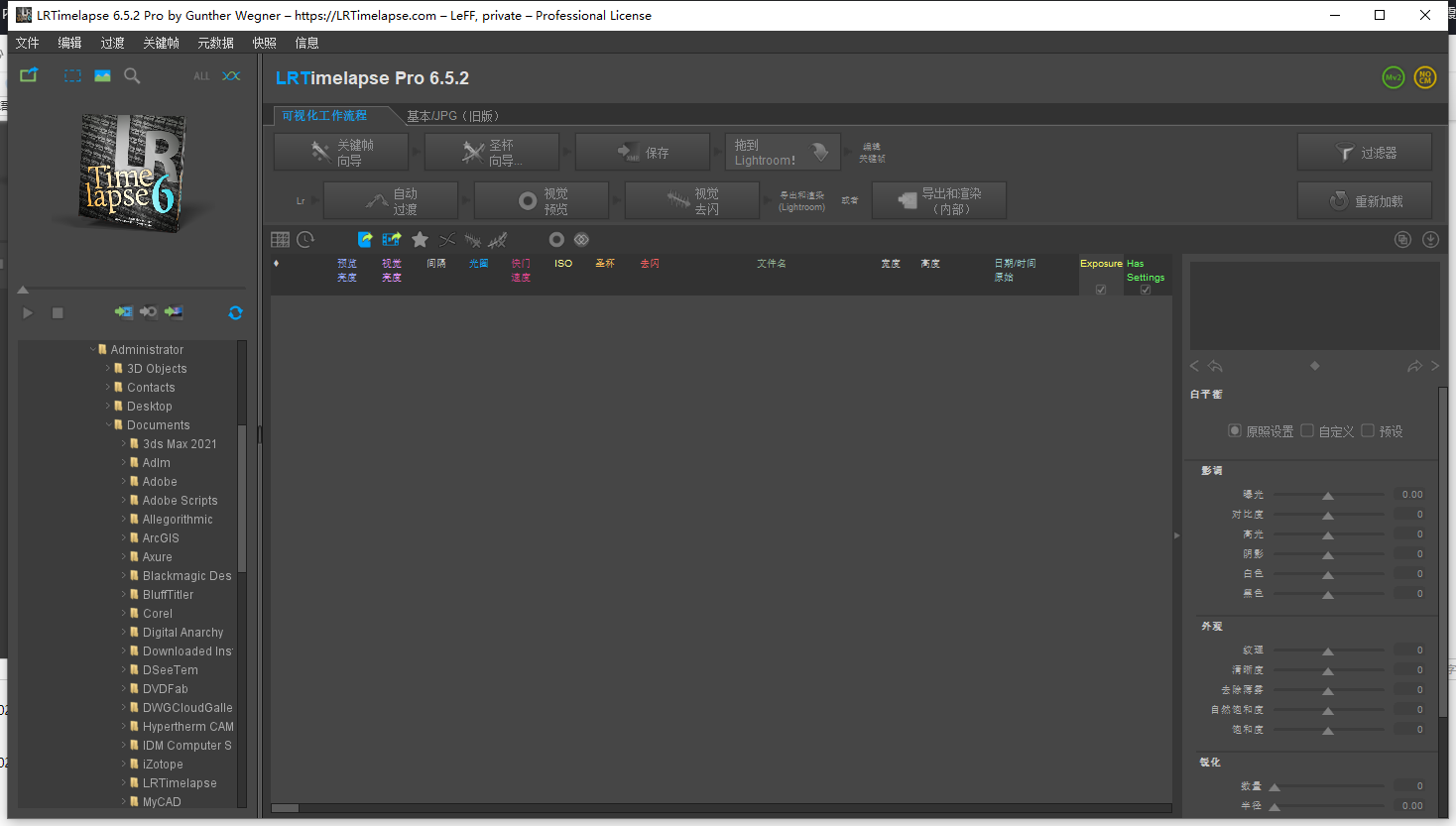This screenshot has height=826, width=1456.
Task: Click the blue filmstrip export icon
Action: click(392, 239)
